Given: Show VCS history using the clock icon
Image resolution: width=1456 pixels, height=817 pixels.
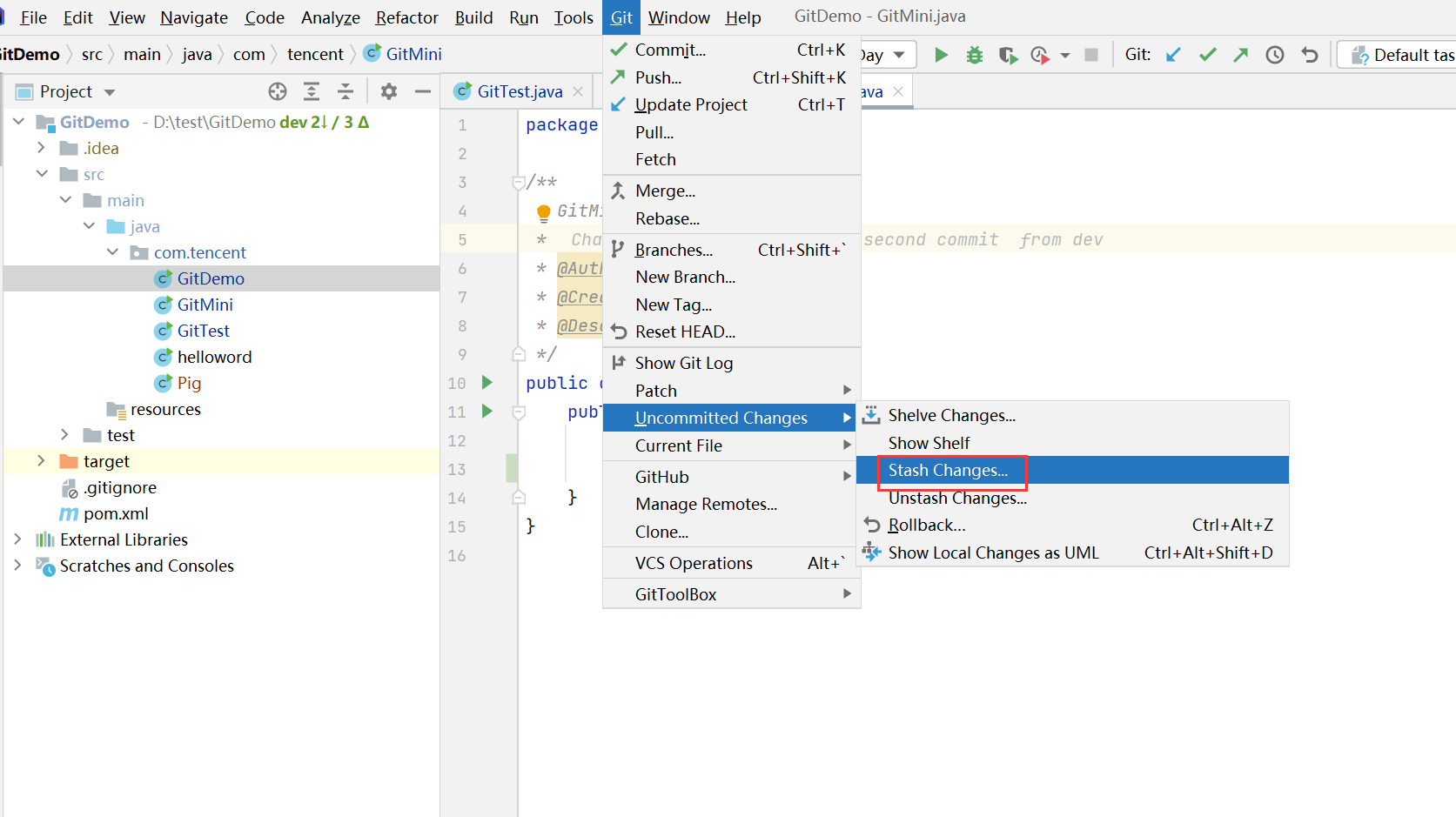Looking at the screenshot, I should coord(1275,54).
